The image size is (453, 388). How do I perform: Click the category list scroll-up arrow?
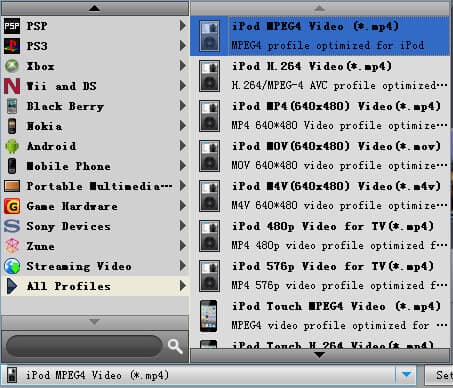(95, 8)
